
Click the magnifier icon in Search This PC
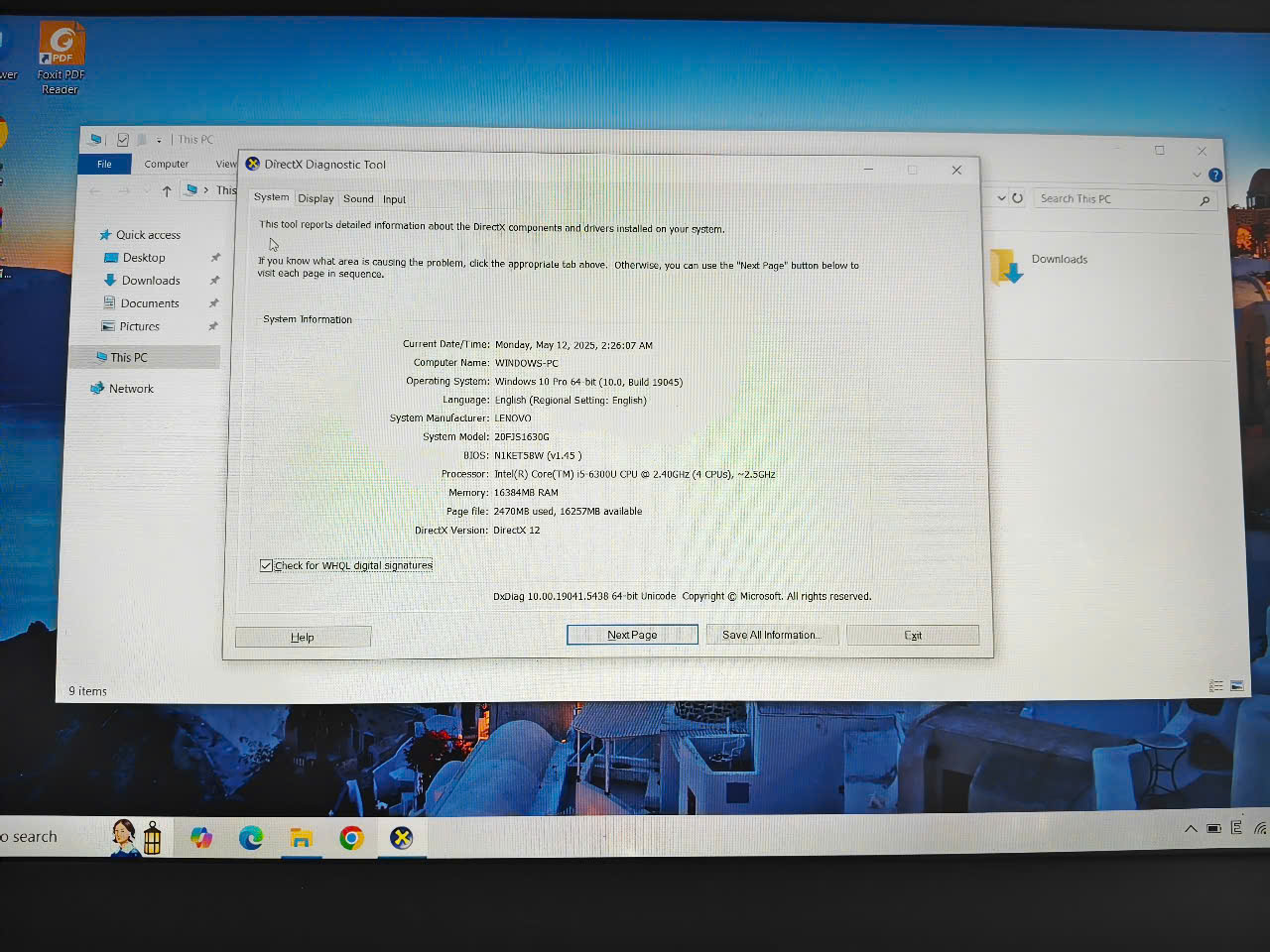tap(1205, 200)
